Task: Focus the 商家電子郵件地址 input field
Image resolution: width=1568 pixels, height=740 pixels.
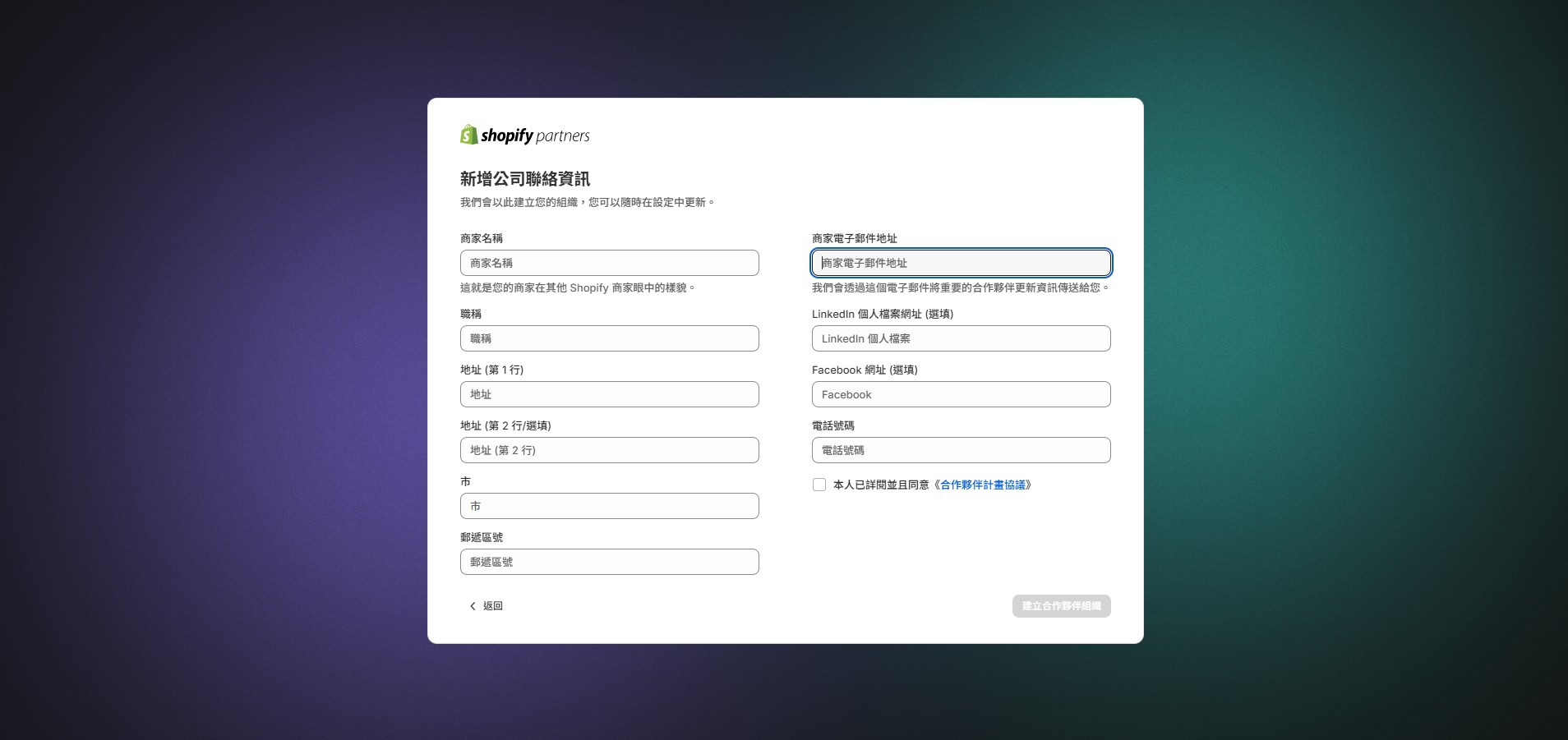Action: (x=962, y=263)
